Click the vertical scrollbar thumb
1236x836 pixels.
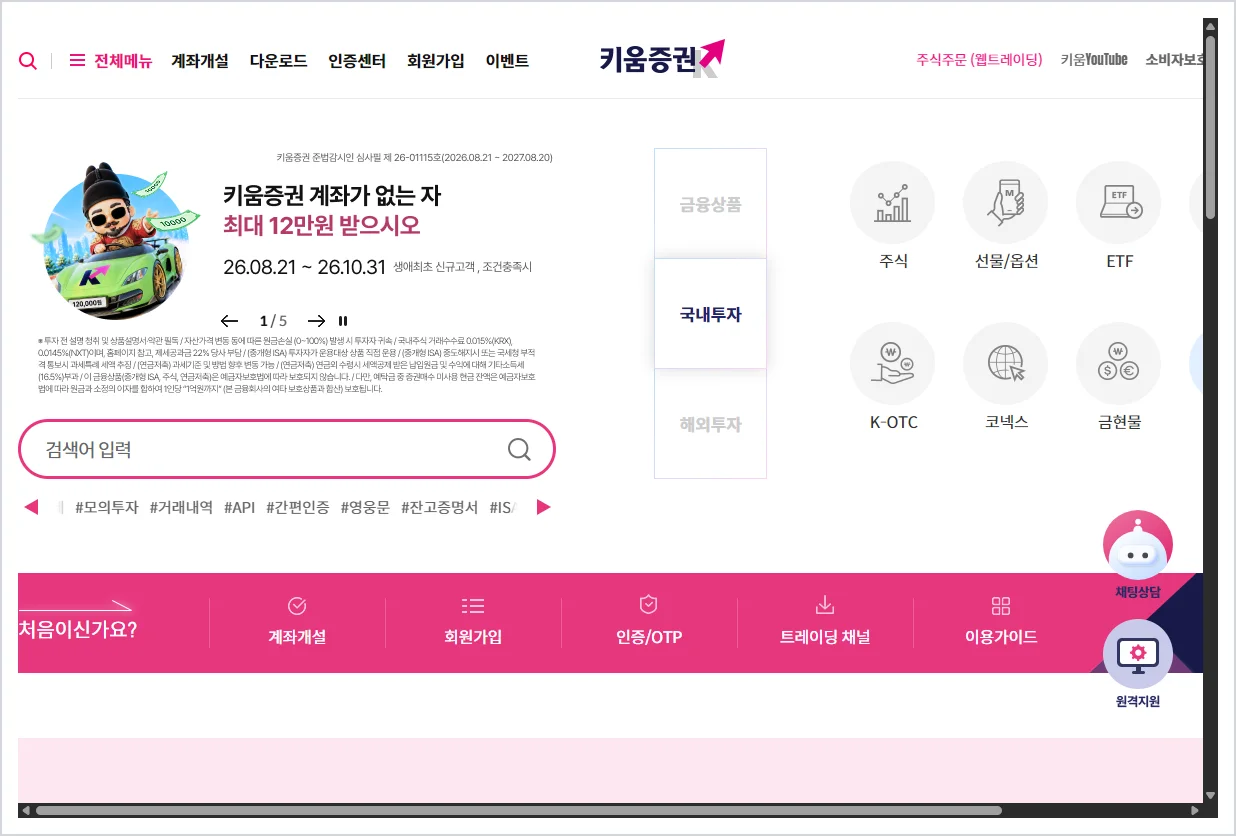click(x=1210, y=128)
